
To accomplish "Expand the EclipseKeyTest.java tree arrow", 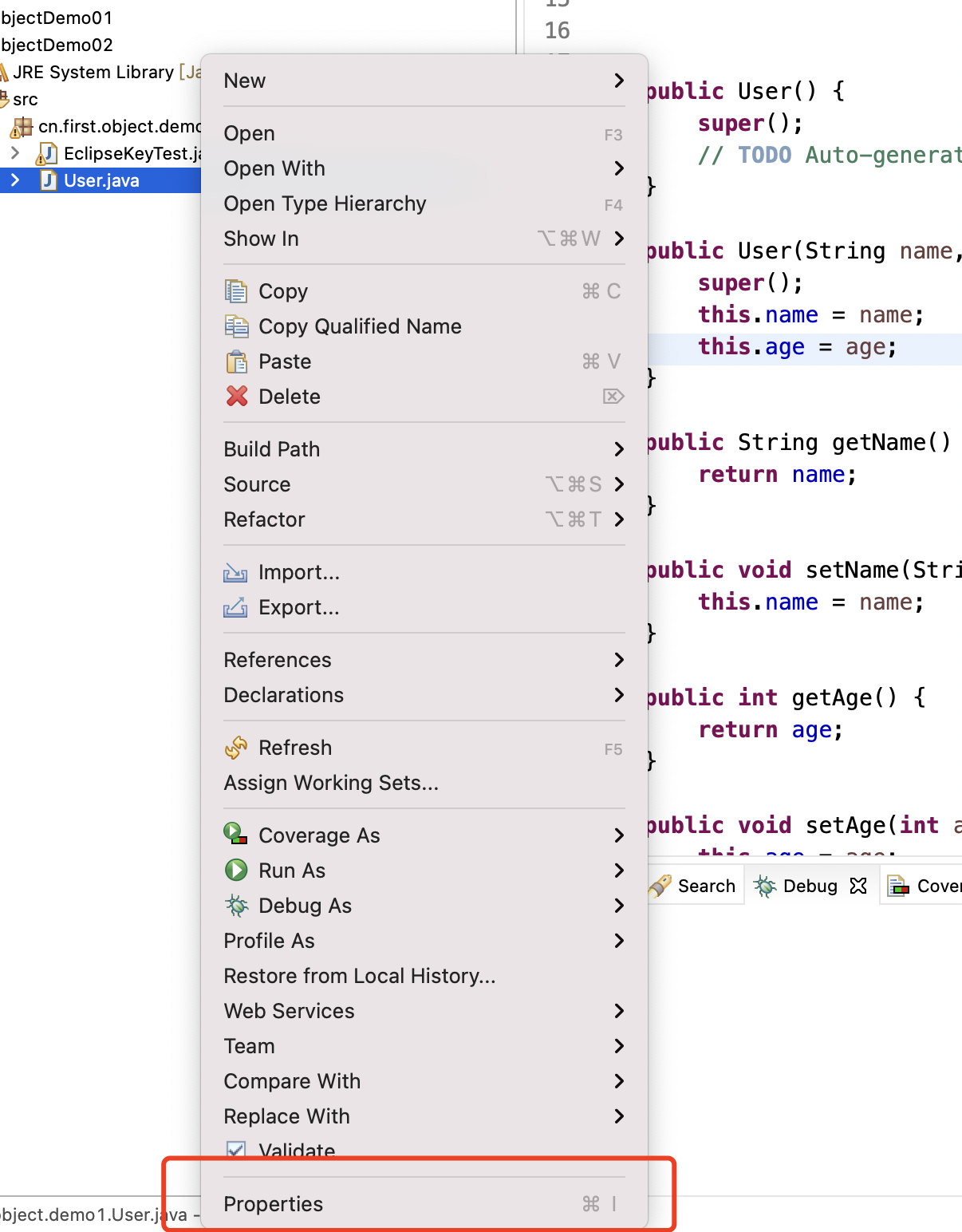I will click(14, 152).
